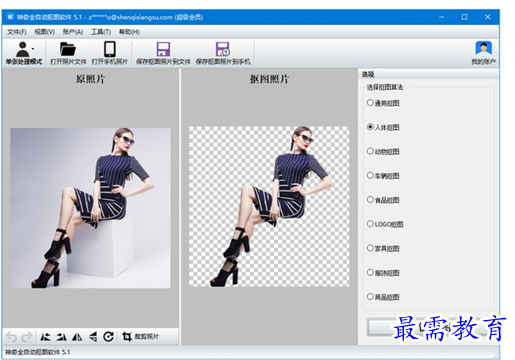
Task: Select 人体抠图 algorithm radio button
Action: click(370, 127)
